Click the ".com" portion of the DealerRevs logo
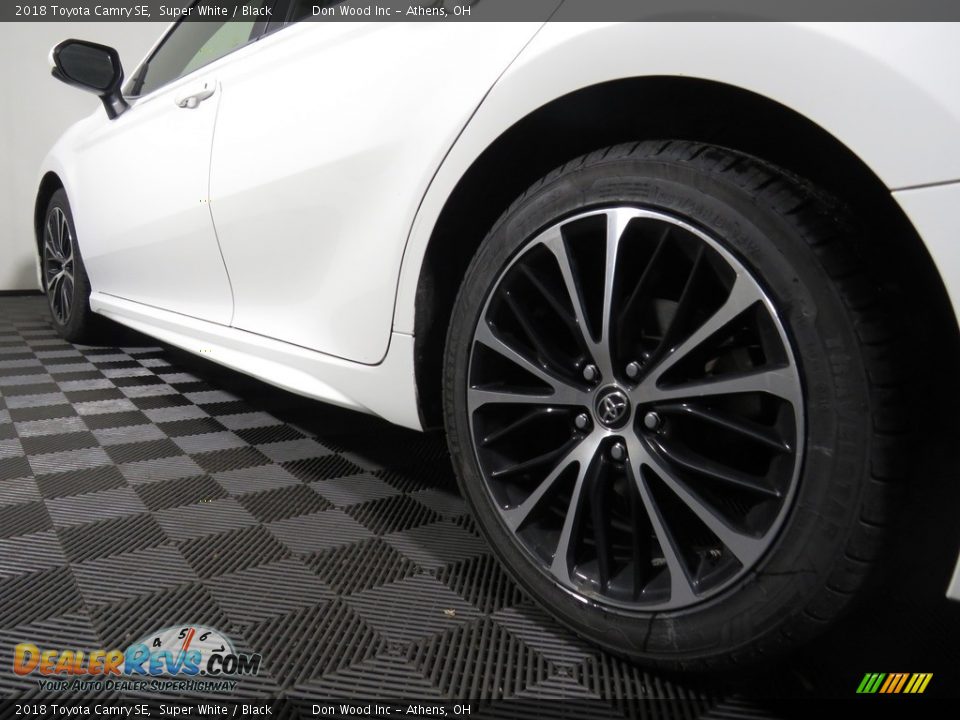960x720 pixels. pyautogui.click(x=231, y=661)
